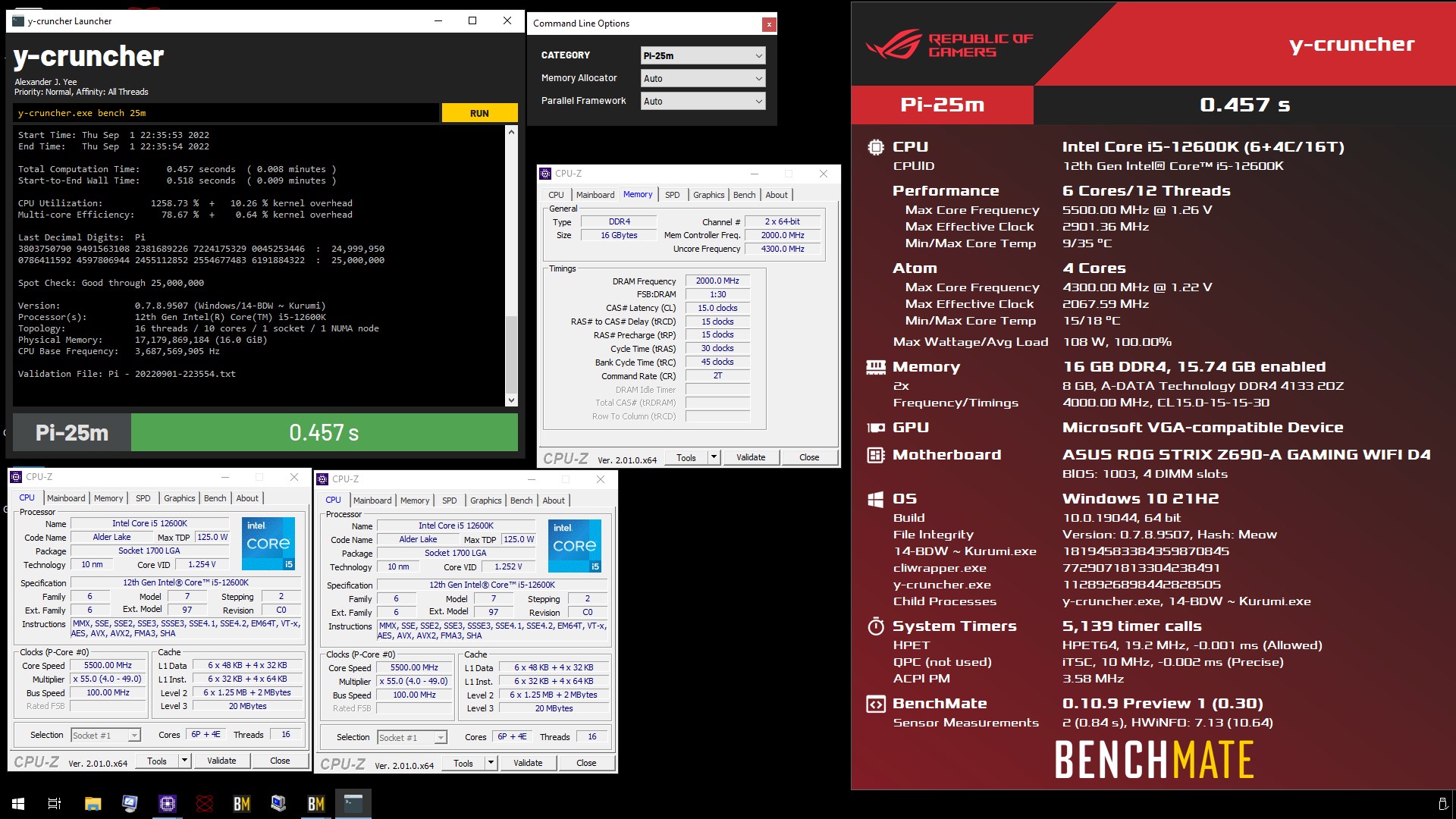Click the Pi-25m red label in the BenchMate panel
Screen dimensions: 1456x819
(942, 105)
